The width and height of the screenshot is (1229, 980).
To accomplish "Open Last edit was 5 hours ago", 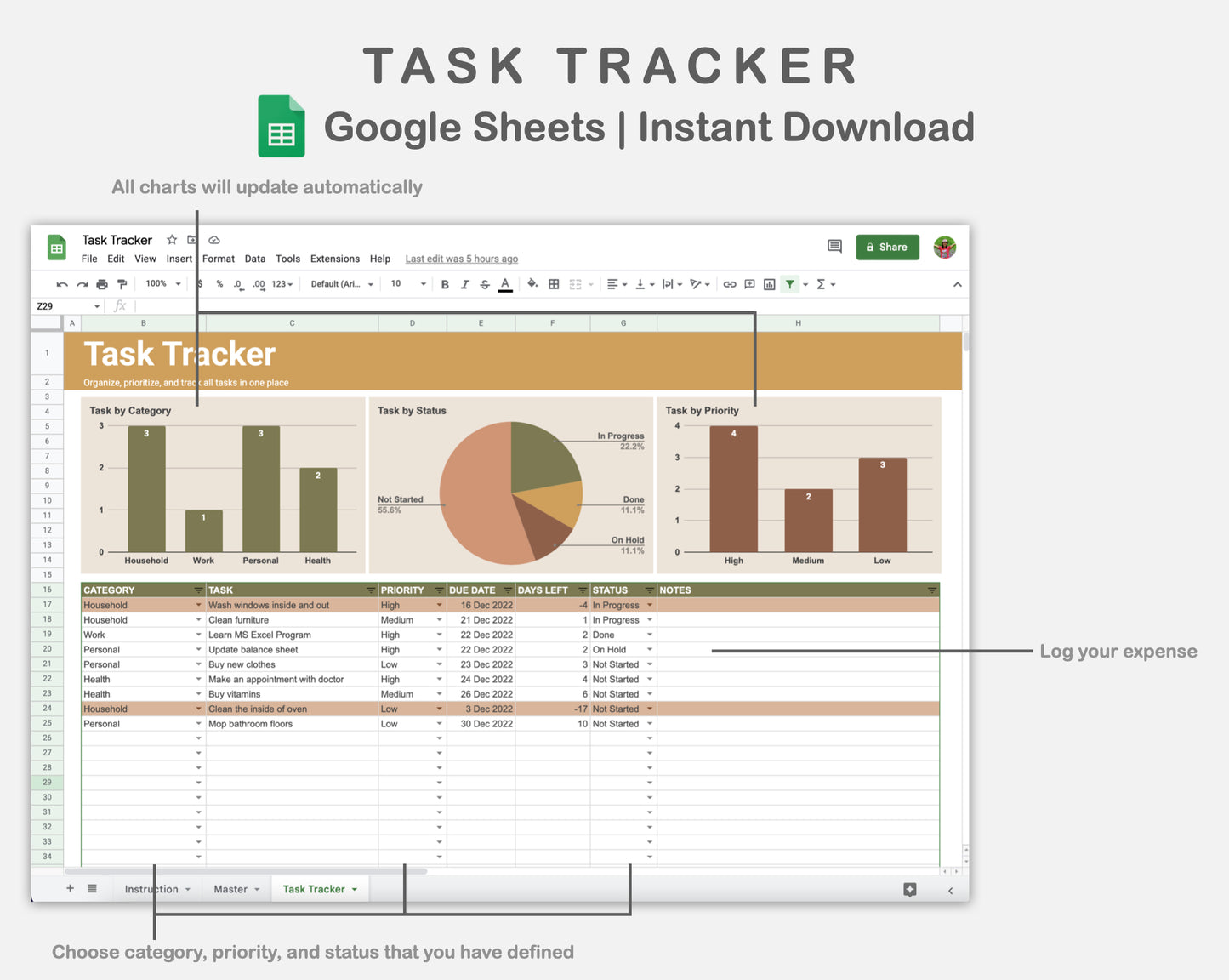I will 461,259.
